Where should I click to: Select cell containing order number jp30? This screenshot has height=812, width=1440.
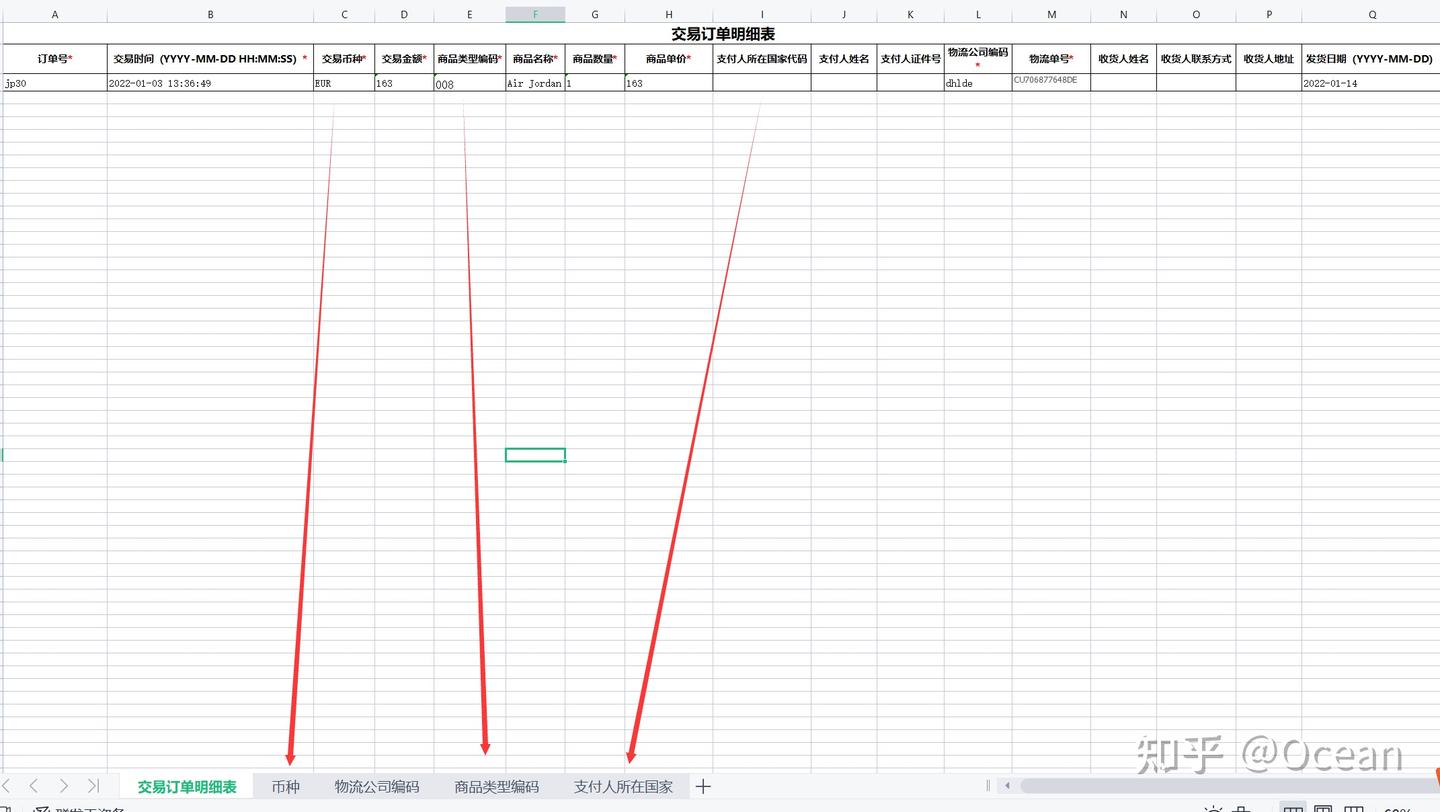pos(55,83)
